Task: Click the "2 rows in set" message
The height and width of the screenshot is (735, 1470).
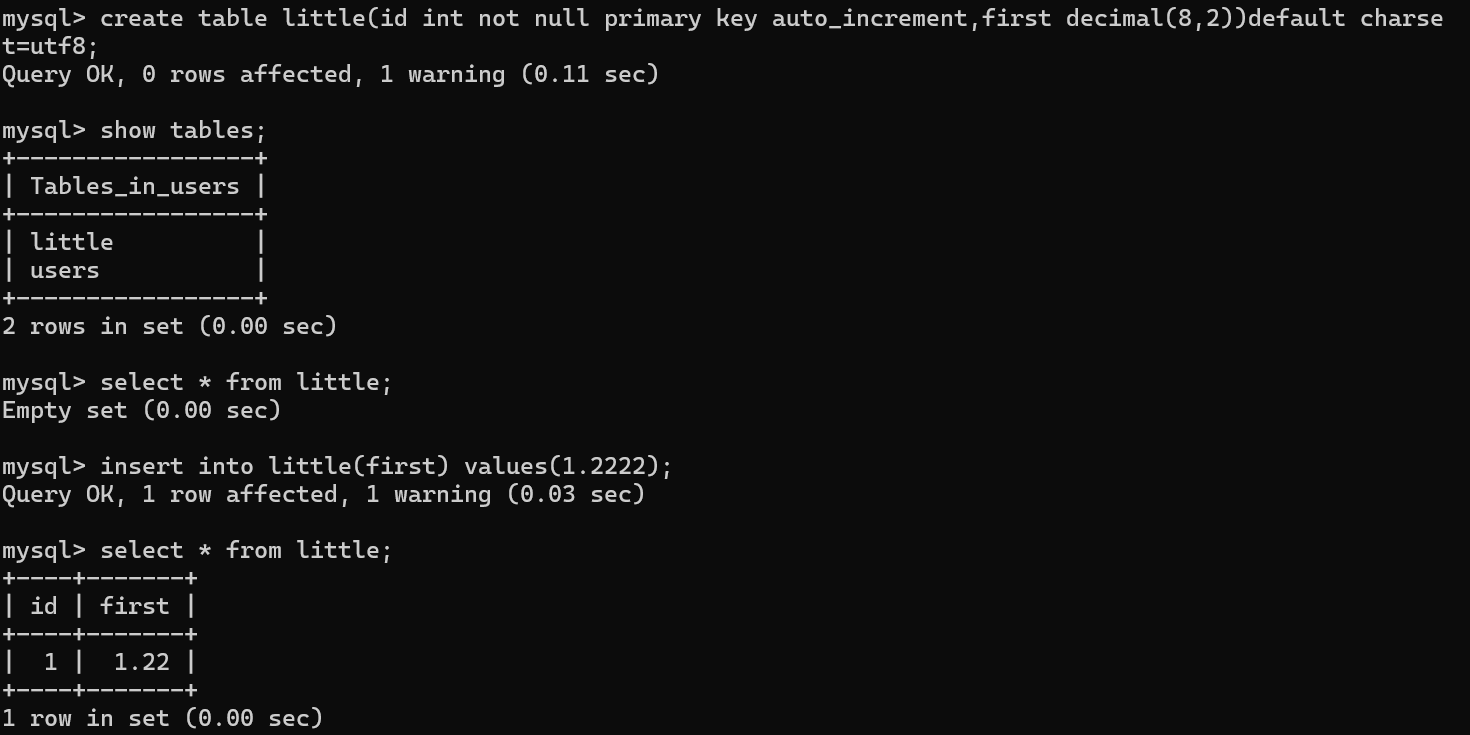Action: point(93,326)
